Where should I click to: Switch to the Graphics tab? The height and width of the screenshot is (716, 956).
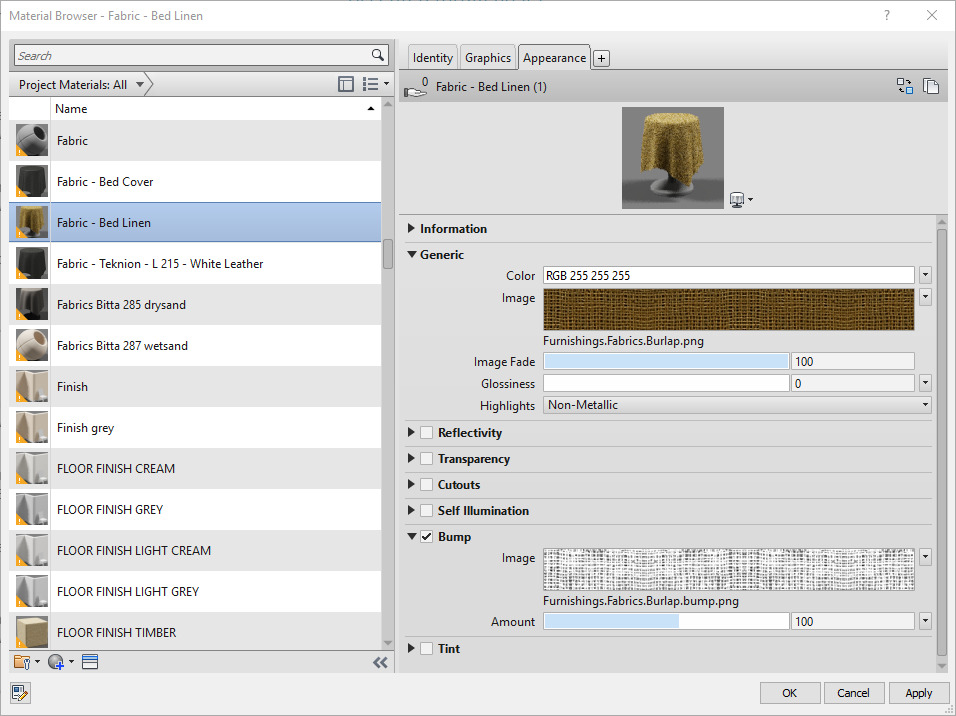pos(487,57)
